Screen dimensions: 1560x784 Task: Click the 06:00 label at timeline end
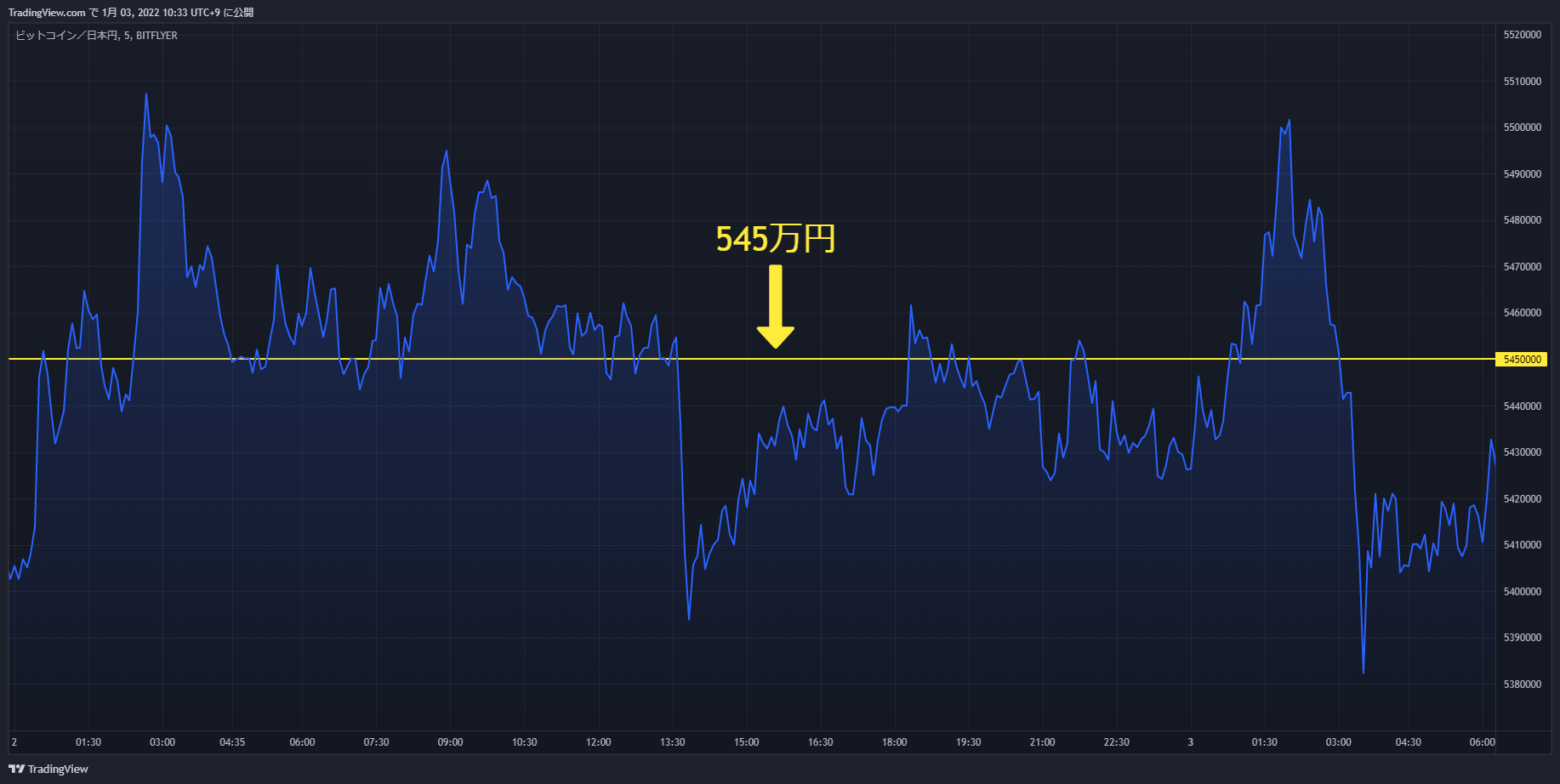click(1482, 742)
